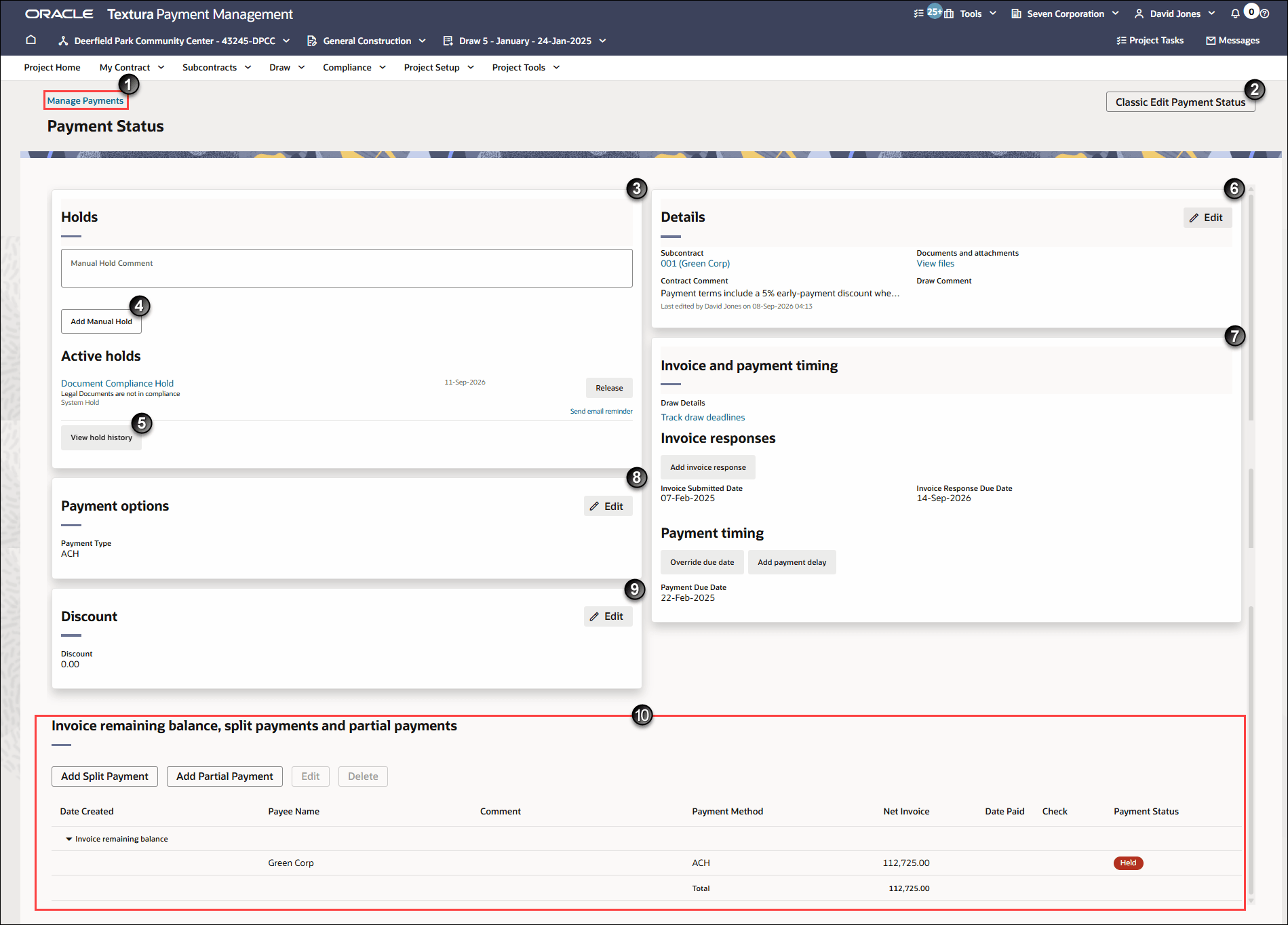This screenshot has width=1288, height=925.
Task: Open Messages envelope icon
Action: coord(1211,41)
